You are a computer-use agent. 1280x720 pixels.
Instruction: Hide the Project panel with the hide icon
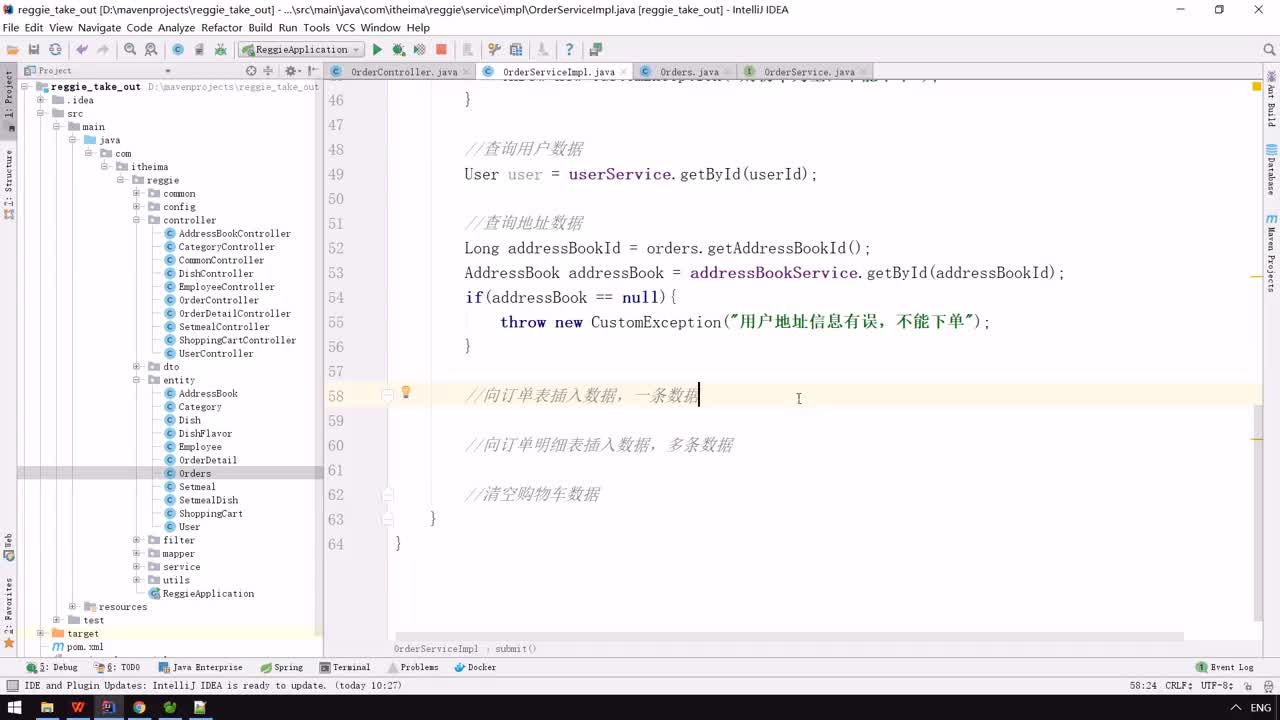click(x=312, y=71)
